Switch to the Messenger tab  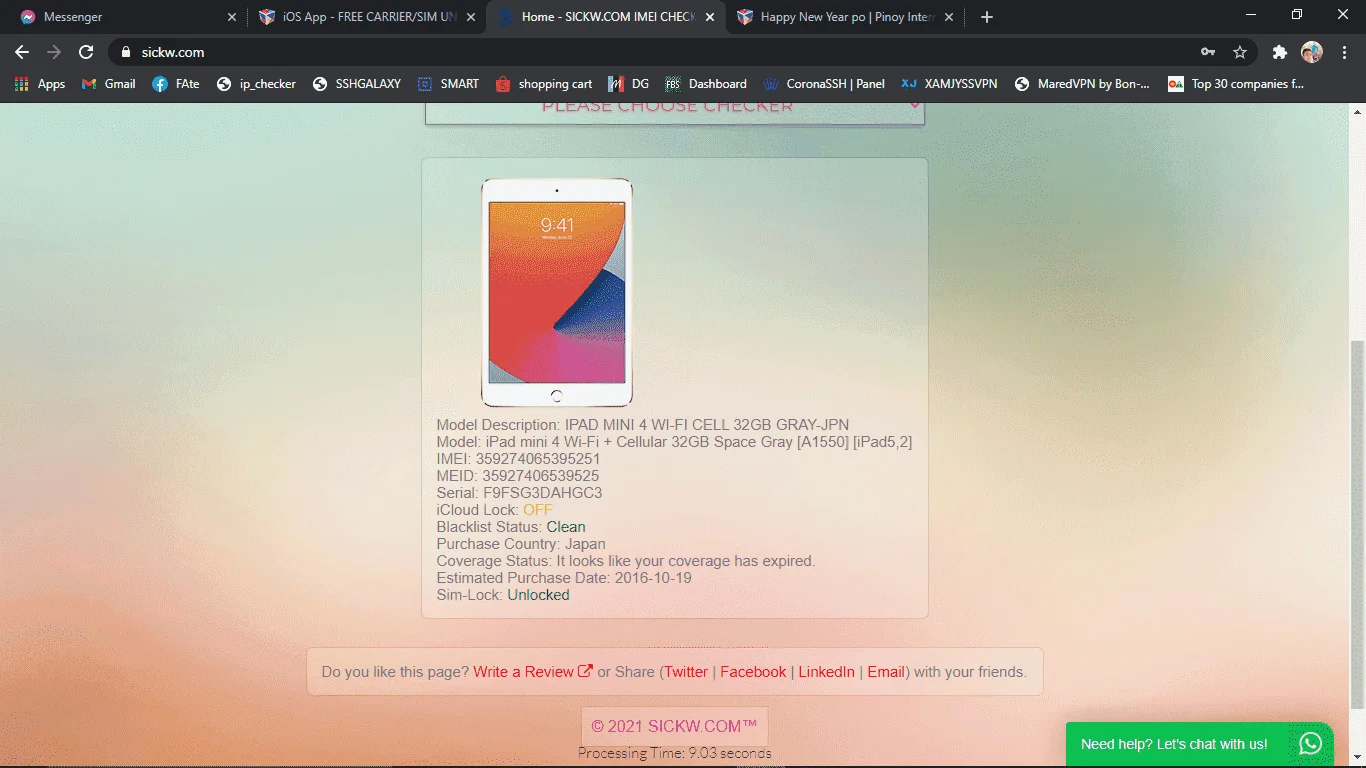(x=128, y=17)
